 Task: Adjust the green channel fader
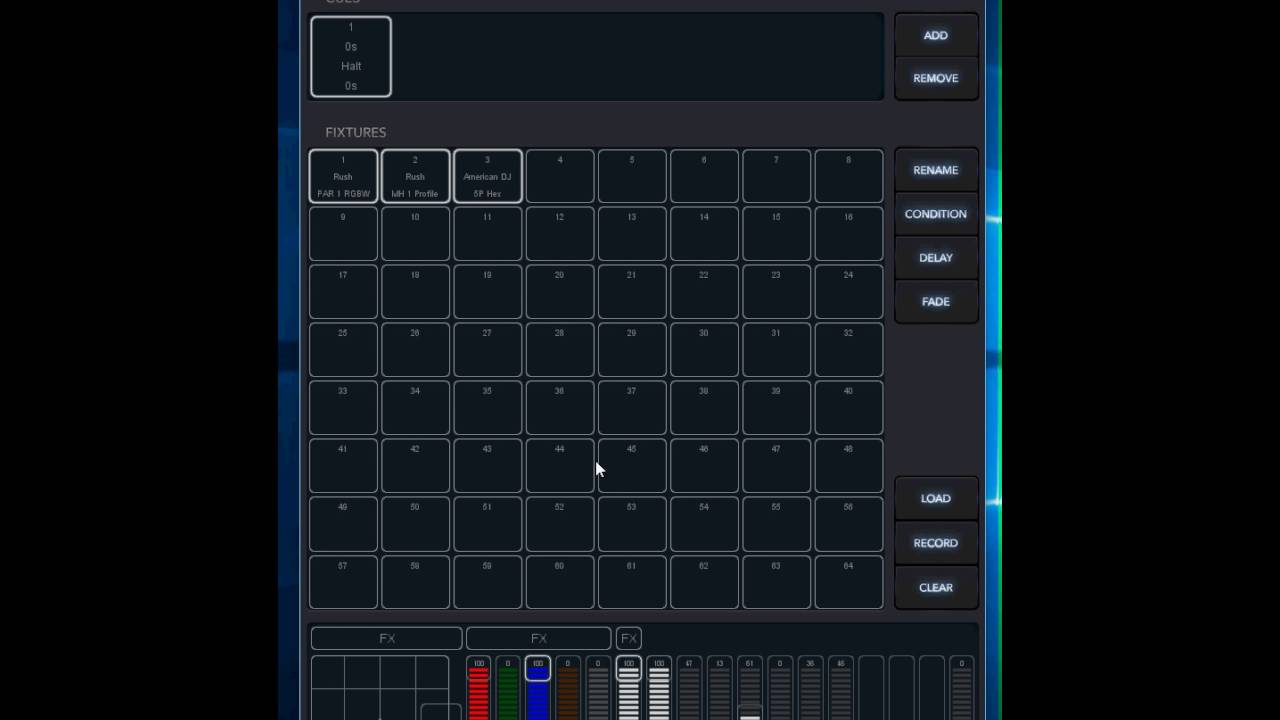click(508, 689)
